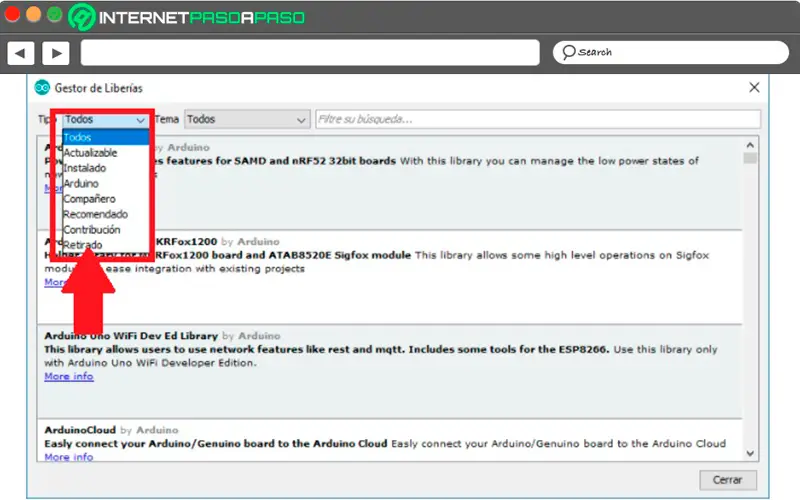
Task: Pick Recomendado from the Tipo list
Action: 106,214
